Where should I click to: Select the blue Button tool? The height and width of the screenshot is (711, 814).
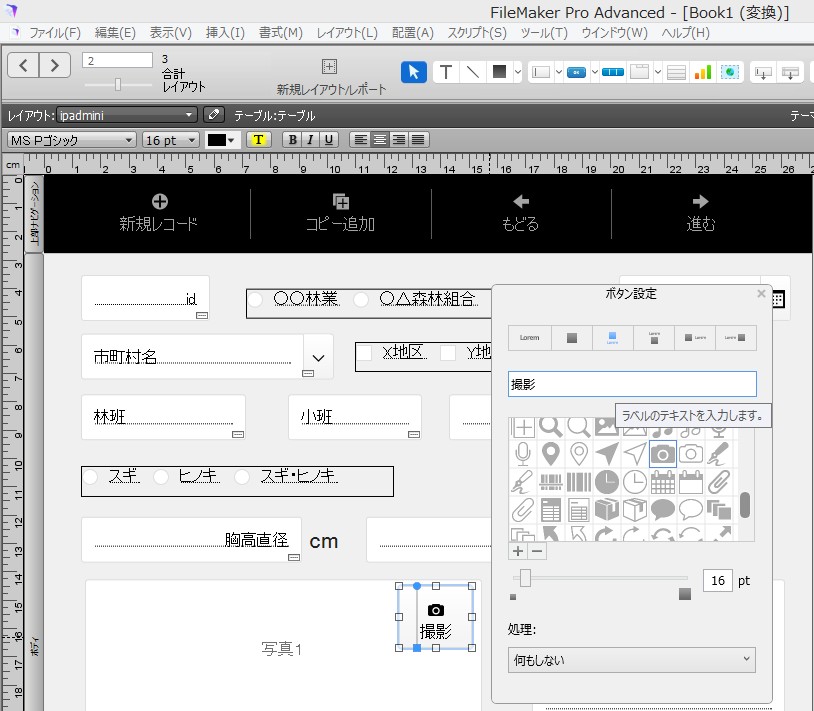(576, 72)
